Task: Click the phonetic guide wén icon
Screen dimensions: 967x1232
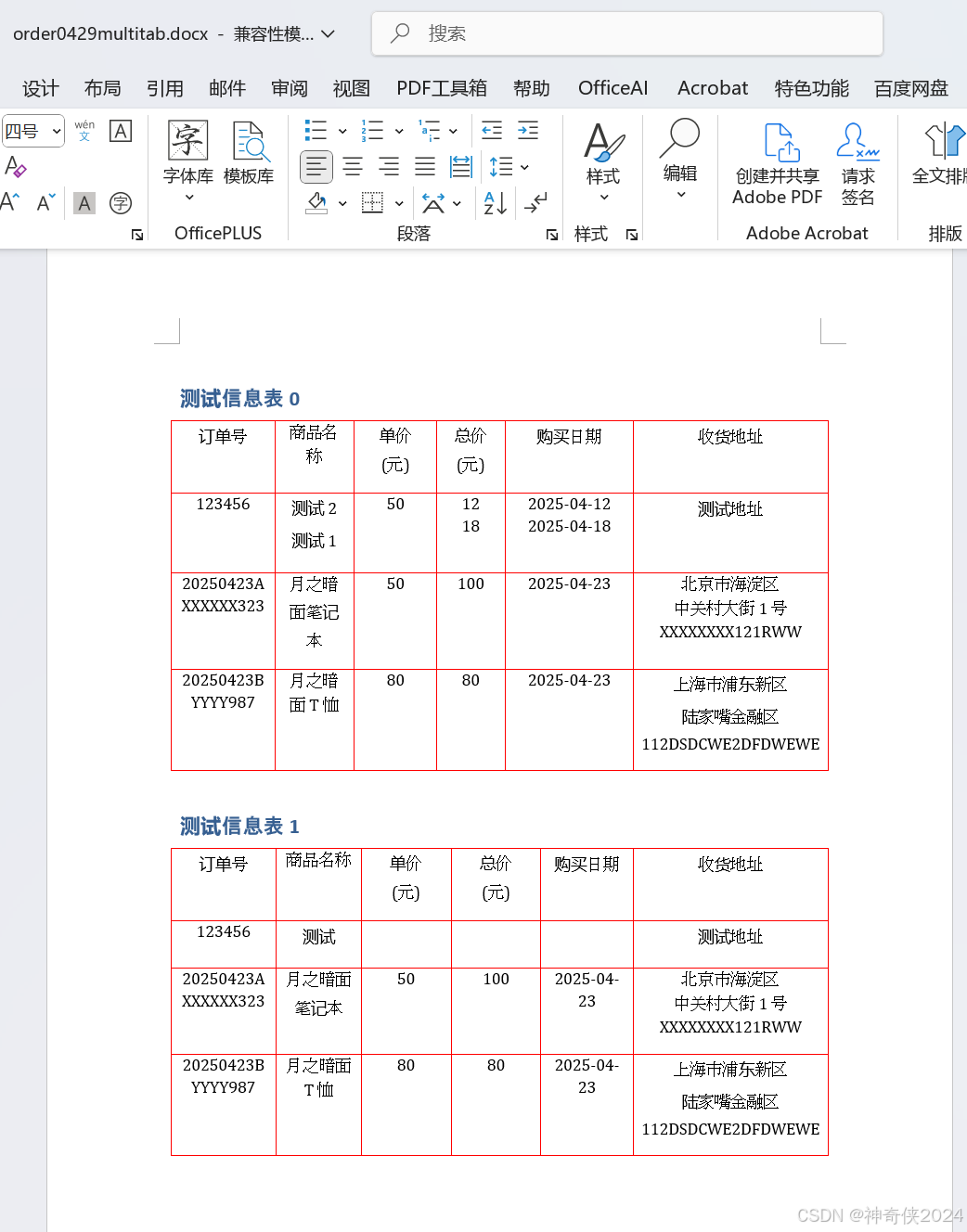Action: pos(84,131)
